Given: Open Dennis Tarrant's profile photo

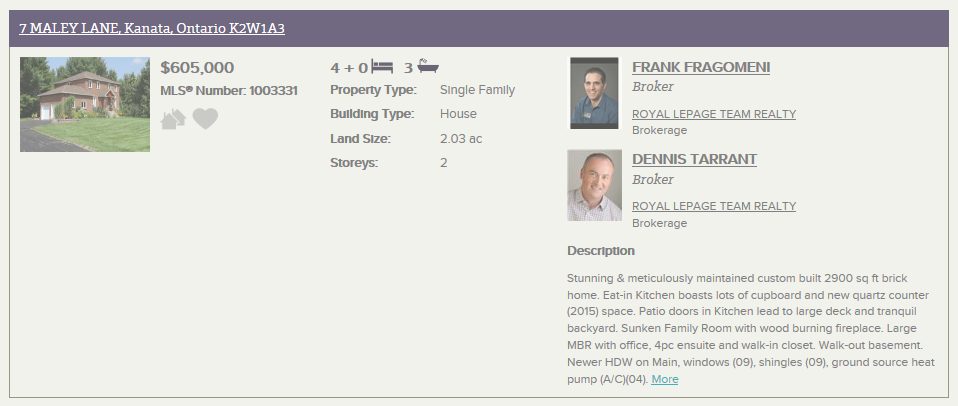Looking at the screenshot, I should click(594, 186).
